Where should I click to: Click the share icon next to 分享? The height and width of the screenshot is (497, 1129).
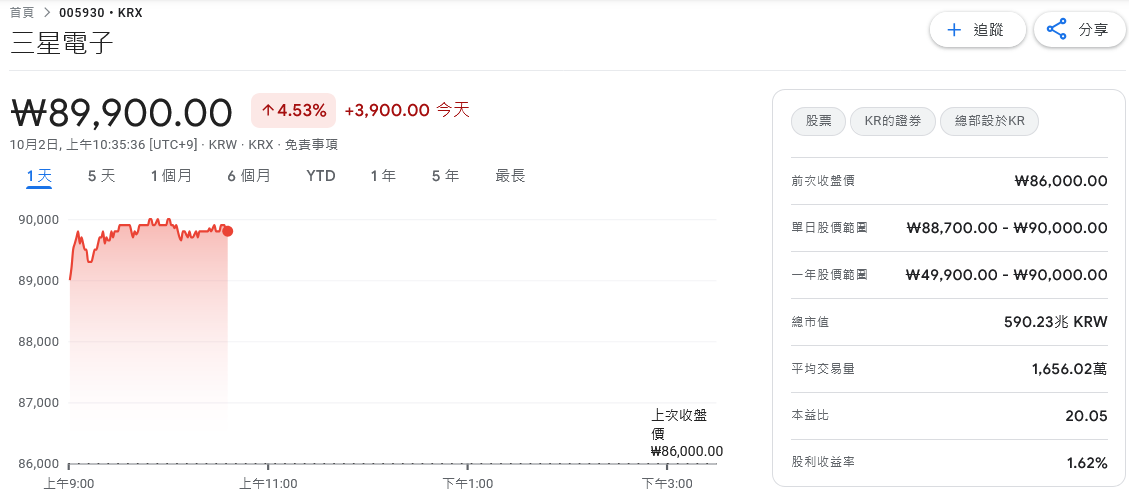coord(1057,30)
